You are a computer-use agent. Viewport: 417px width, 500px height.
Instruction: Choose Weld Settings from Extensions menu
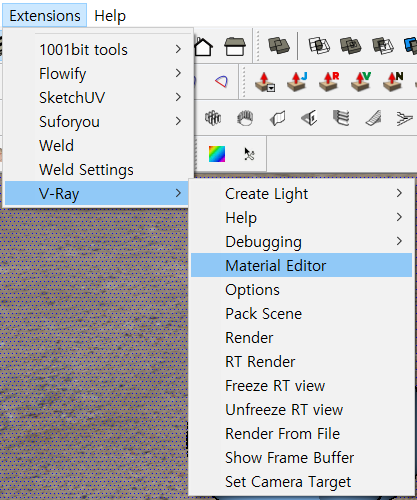(x=99, y=170)
